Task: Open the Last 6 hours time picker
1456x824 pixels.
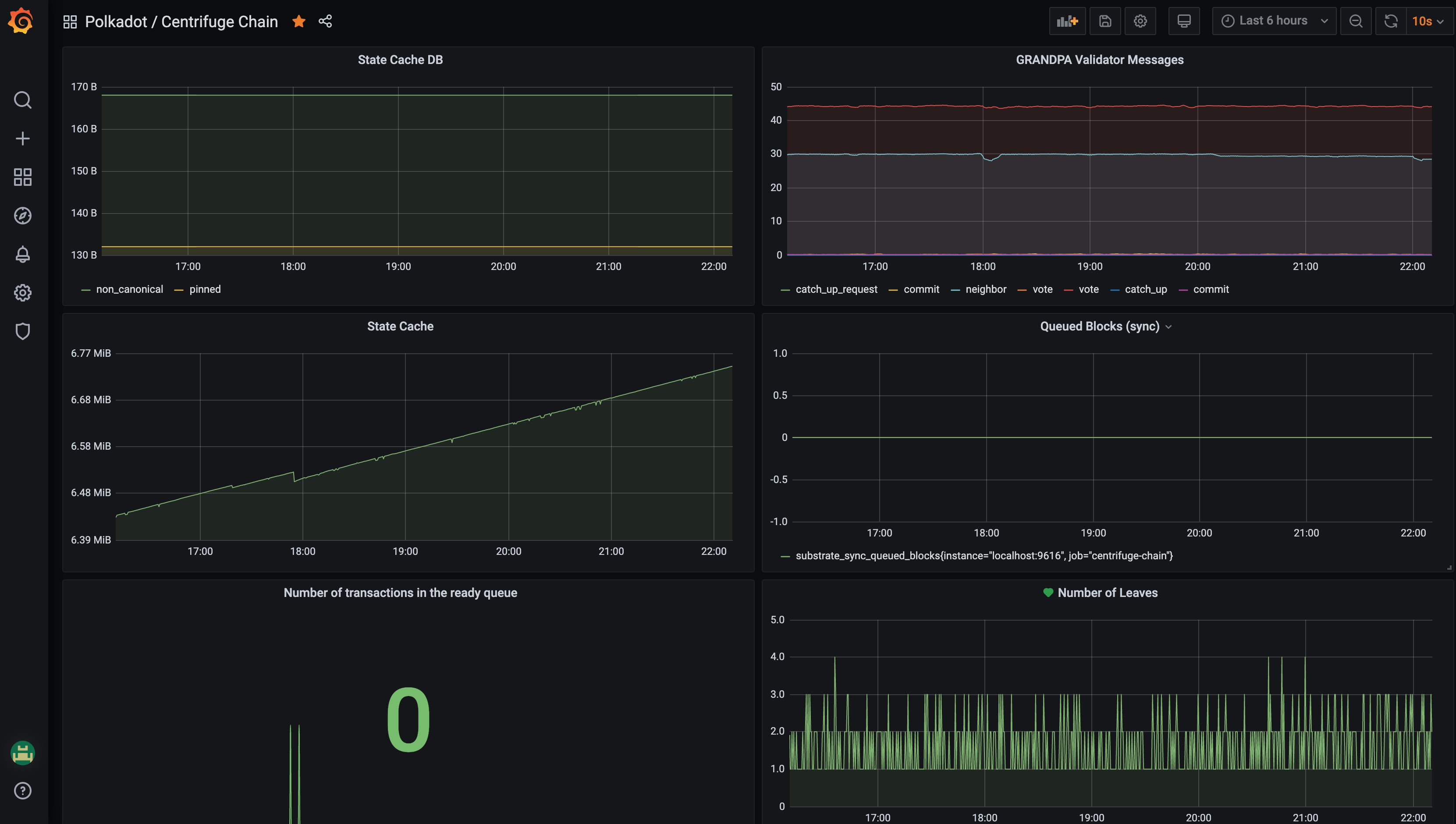Action: click(1273, 21)
